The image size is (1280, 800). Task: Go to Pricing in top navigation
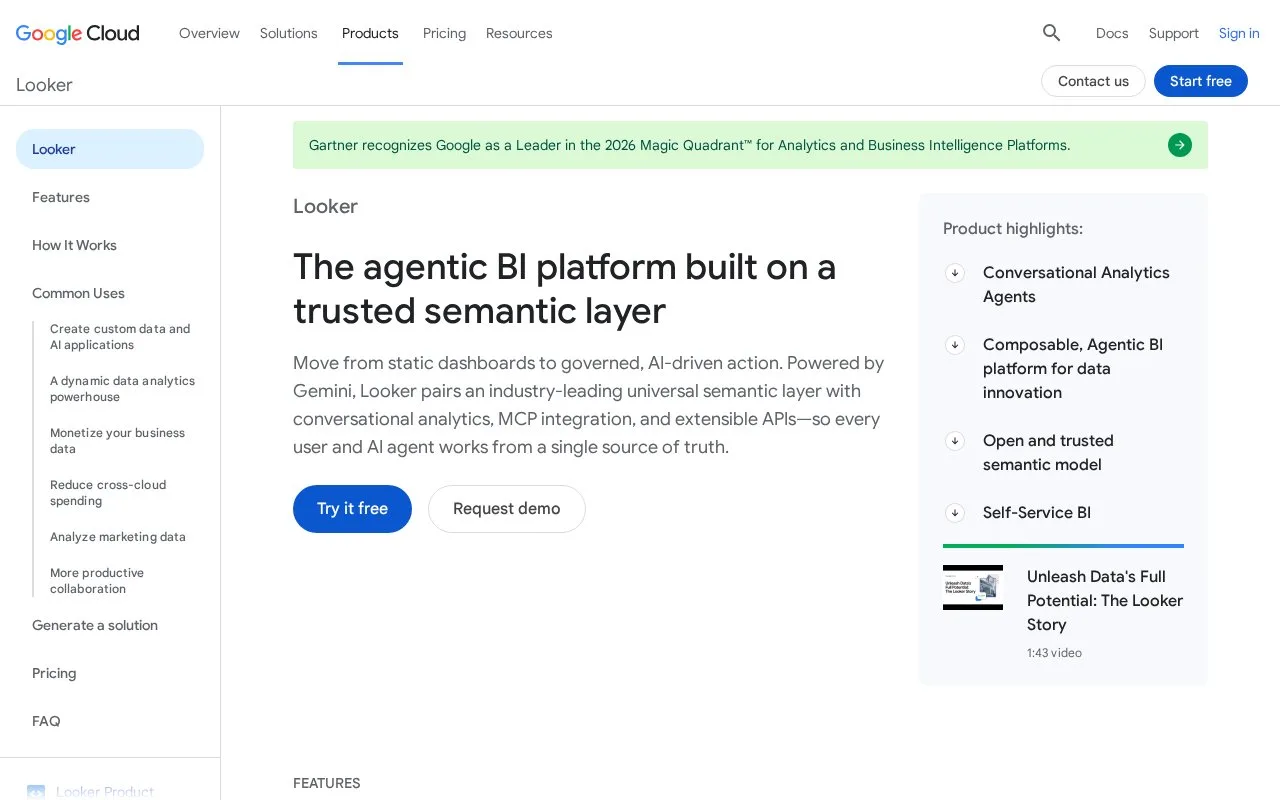pyautogui.click(x=444, y=33)
